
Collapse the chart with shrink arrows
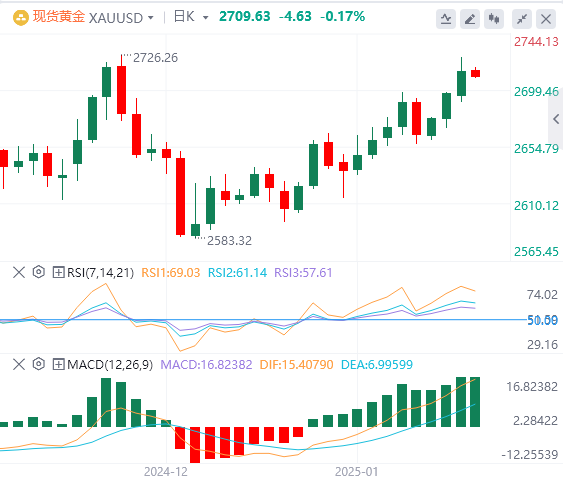tap(522, 19)
